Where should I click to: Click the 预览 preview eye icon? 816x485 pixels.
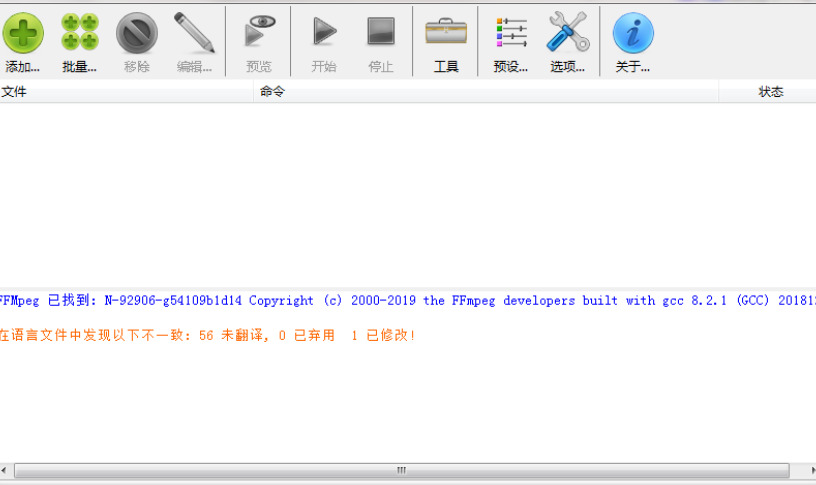[x=260, y=30]
